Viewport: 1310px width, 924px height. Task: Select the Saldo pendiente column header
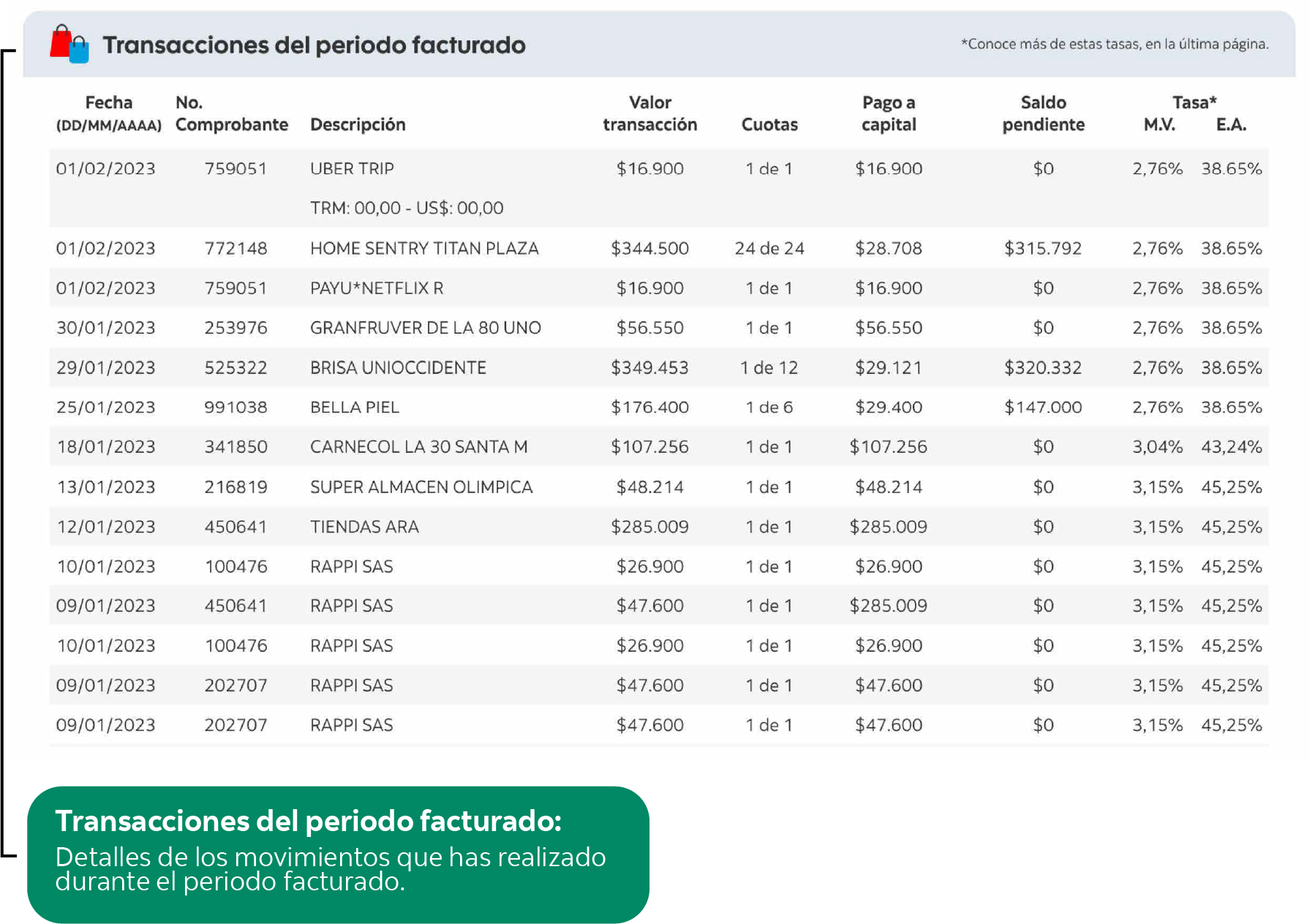(x=1043, y=113)
